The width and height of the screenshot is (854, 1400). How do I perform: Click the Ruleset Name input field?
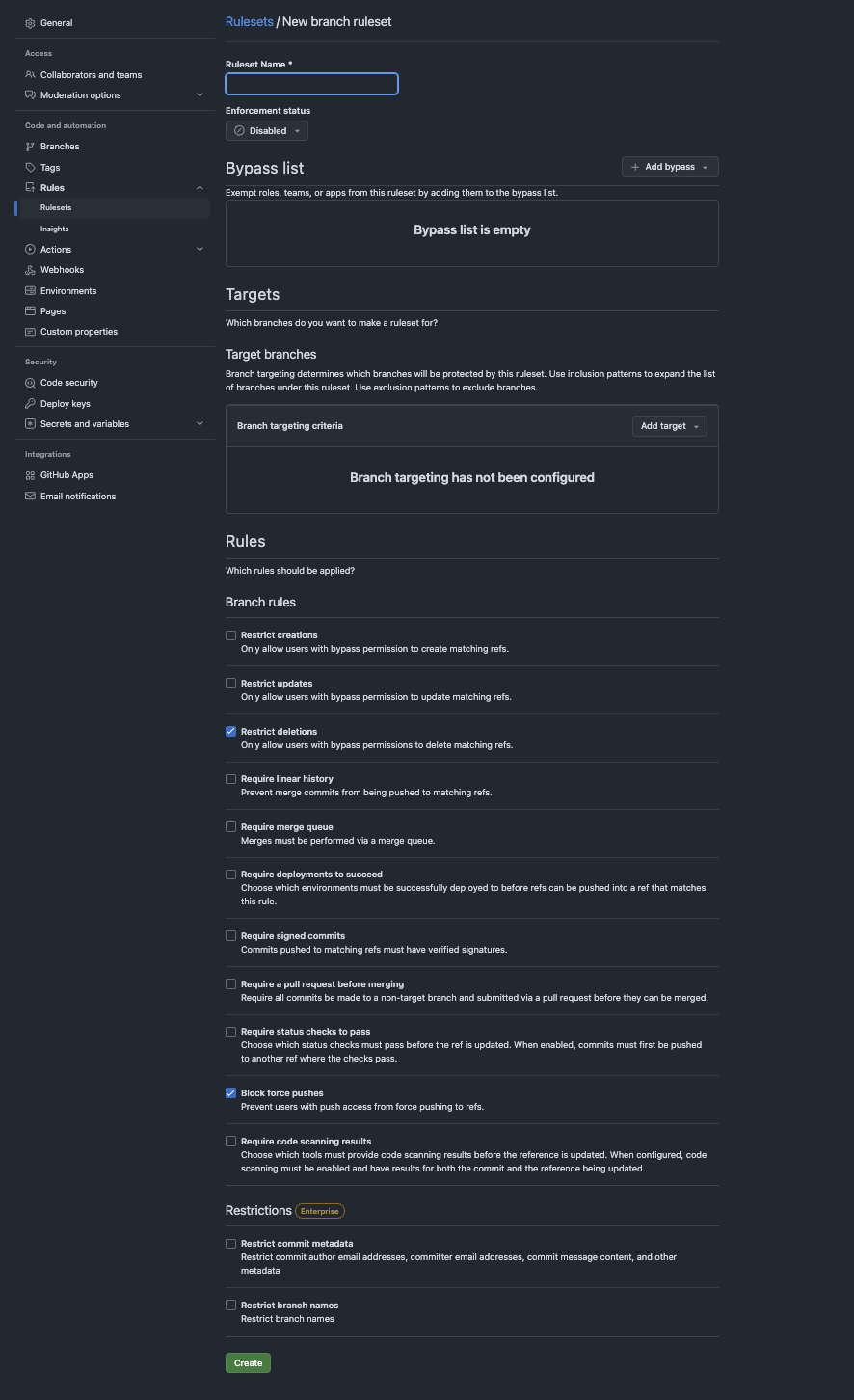311,85
